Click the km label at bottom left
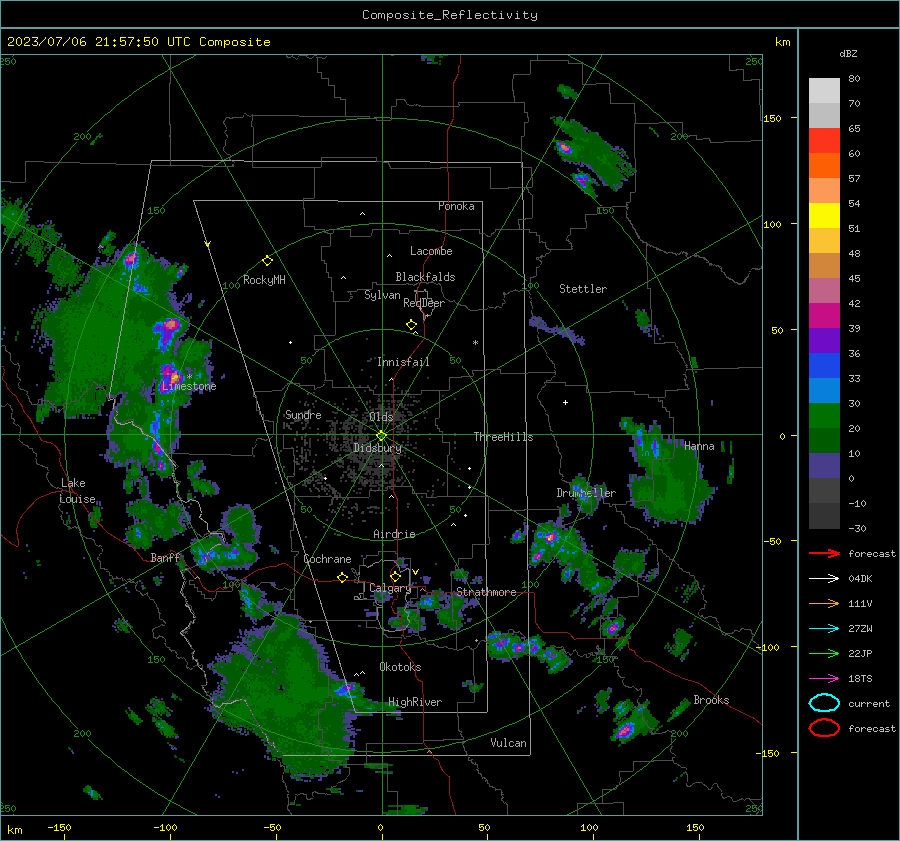This screenshot has width=900, height=841. [14, 830]
